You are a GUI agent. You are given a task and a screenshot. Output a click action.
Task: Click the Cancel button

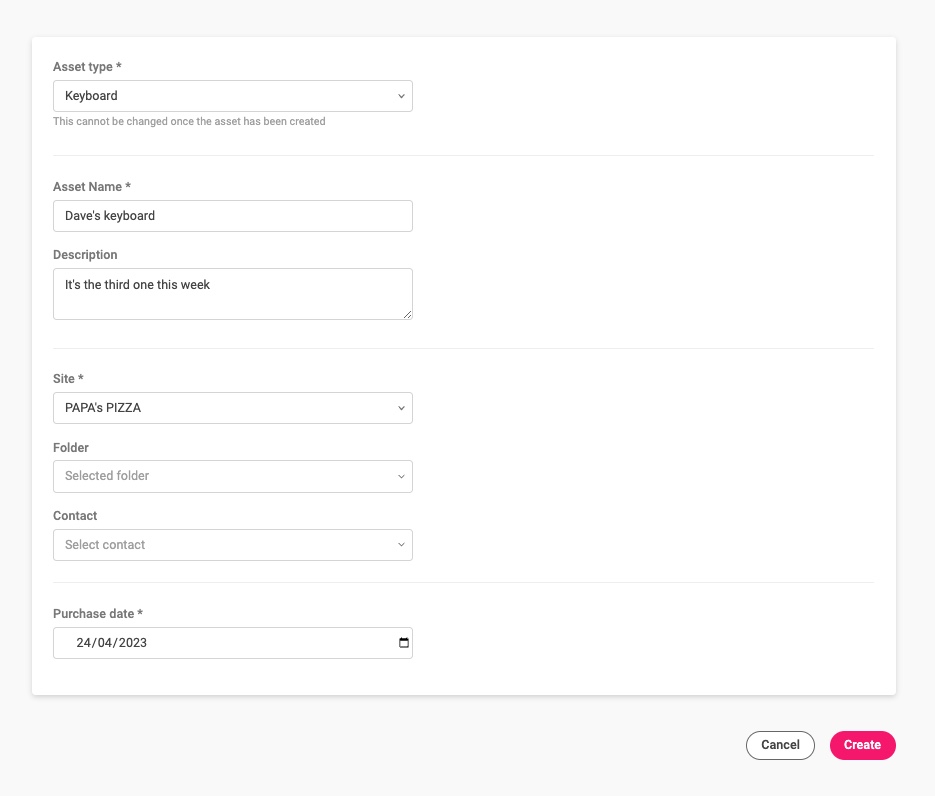point(780,745)
